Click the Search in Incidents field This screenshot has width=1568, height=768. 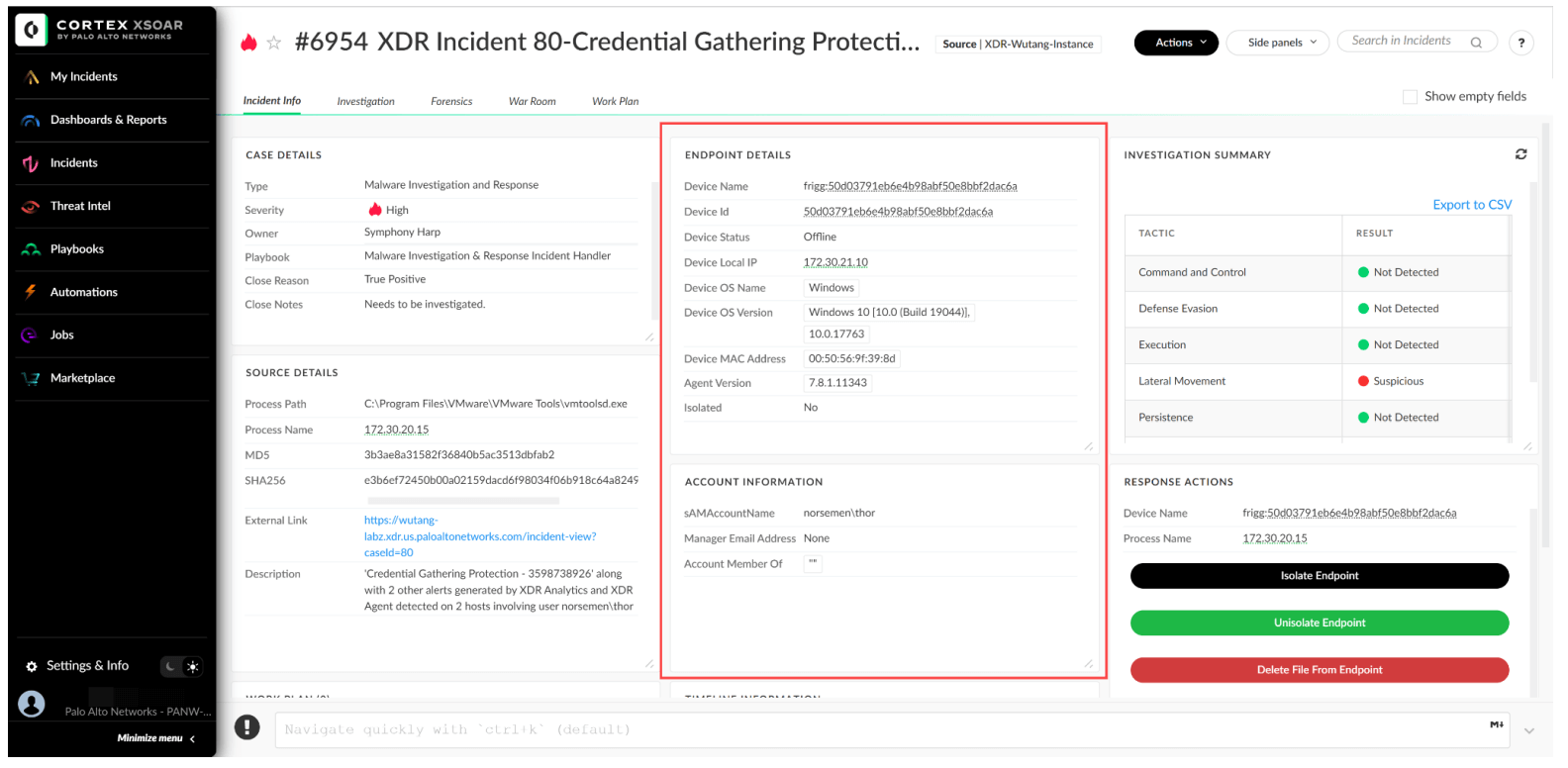tap(1404, 42)
